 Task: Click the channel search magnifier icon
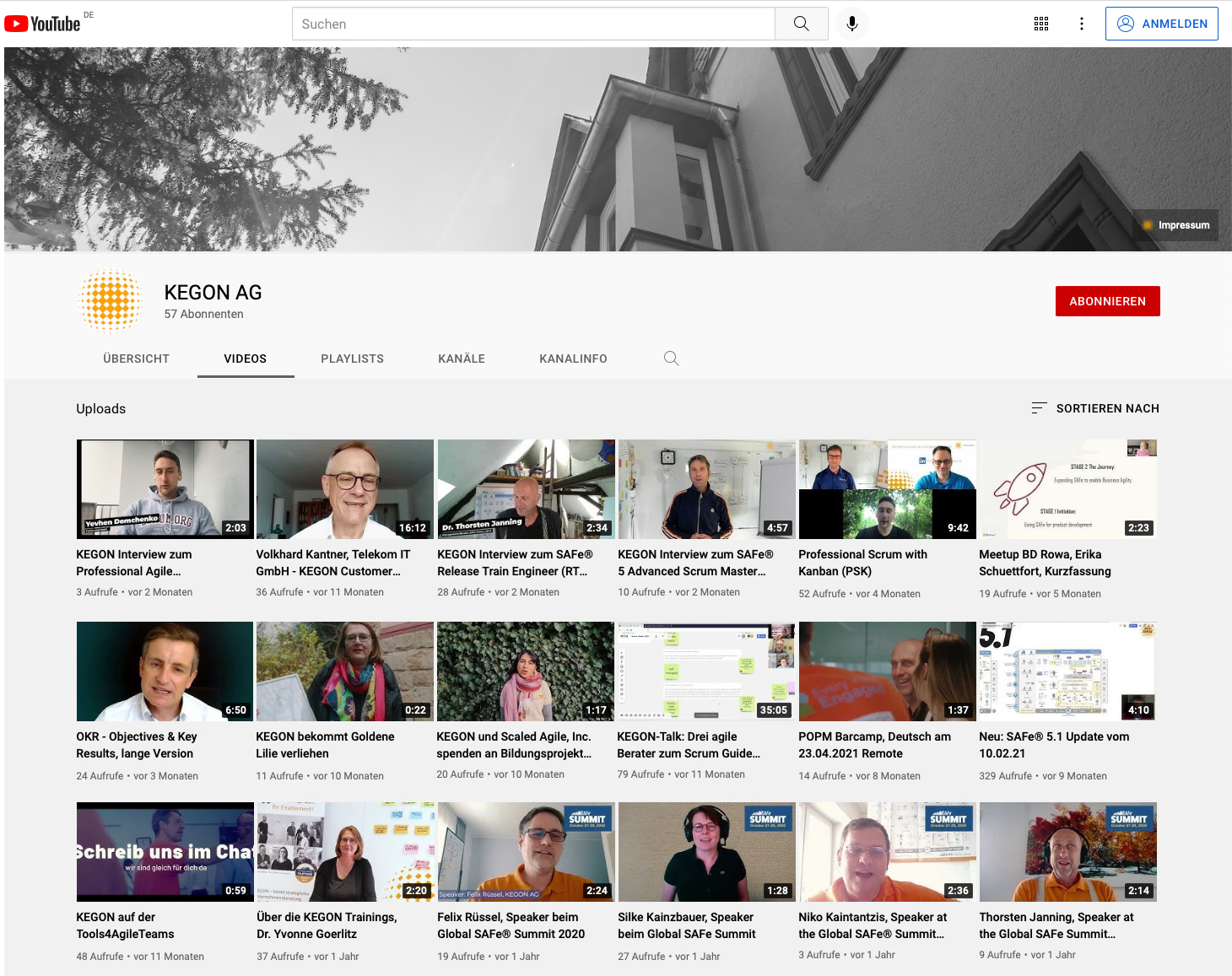[671, 359]
